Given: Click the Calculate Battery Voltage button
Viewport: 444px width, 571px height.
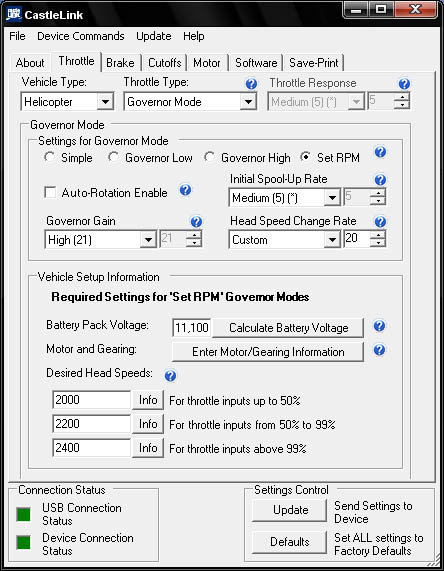Looking at the screenshot, I should click(x=288, y=328).
